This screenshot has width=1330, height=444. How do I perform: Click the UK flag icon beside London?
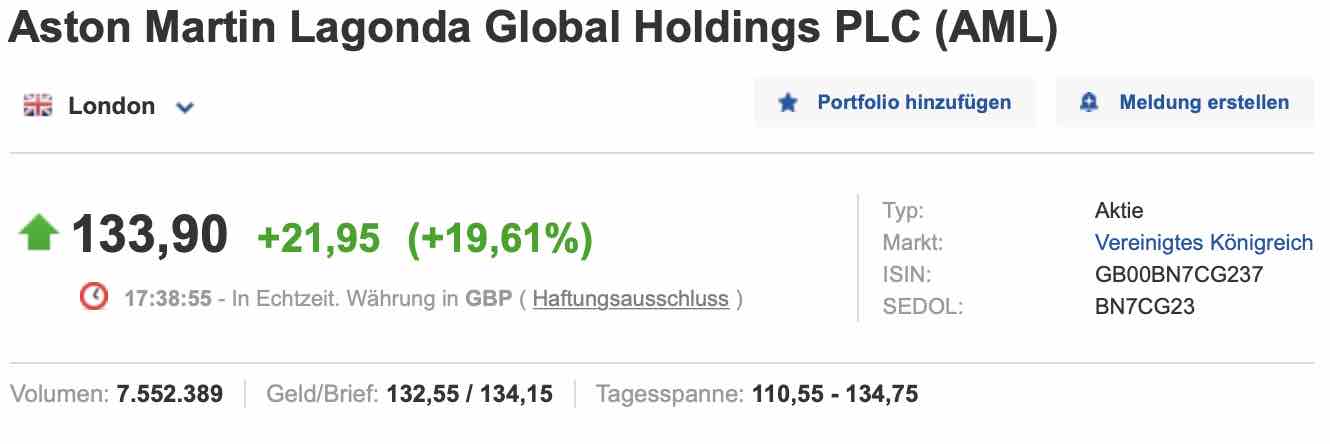click(38, 106)
